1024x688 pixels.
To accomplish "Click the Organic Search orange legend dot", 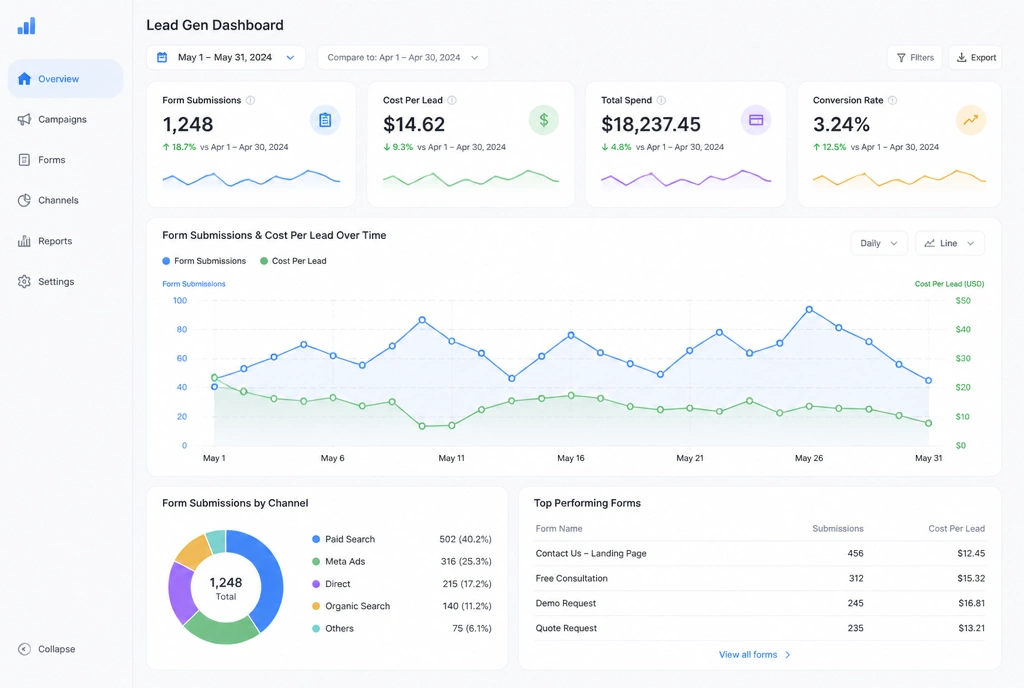I will point(316,606).
